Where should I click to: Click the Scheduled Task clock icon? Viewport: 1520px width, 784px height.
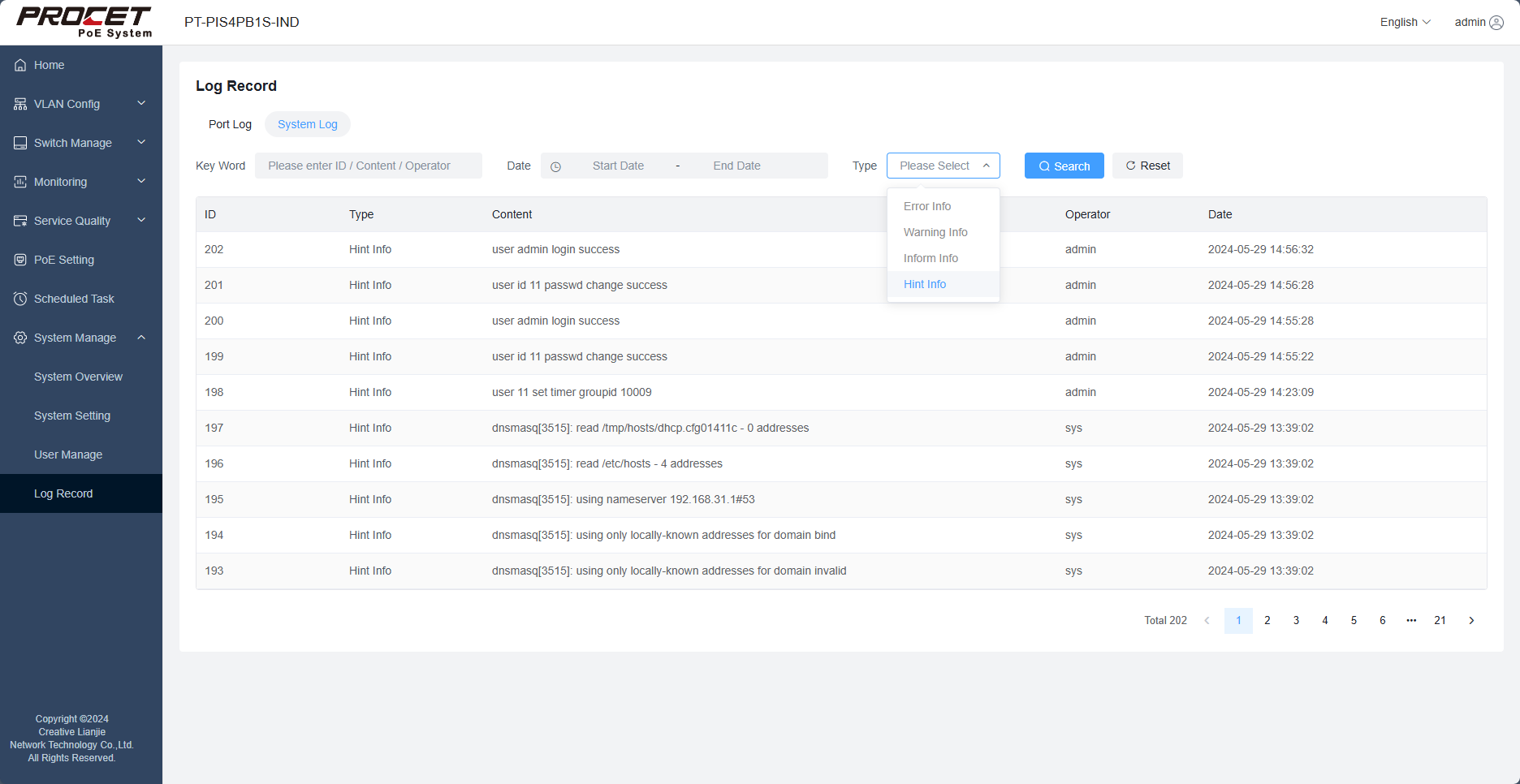20,299
